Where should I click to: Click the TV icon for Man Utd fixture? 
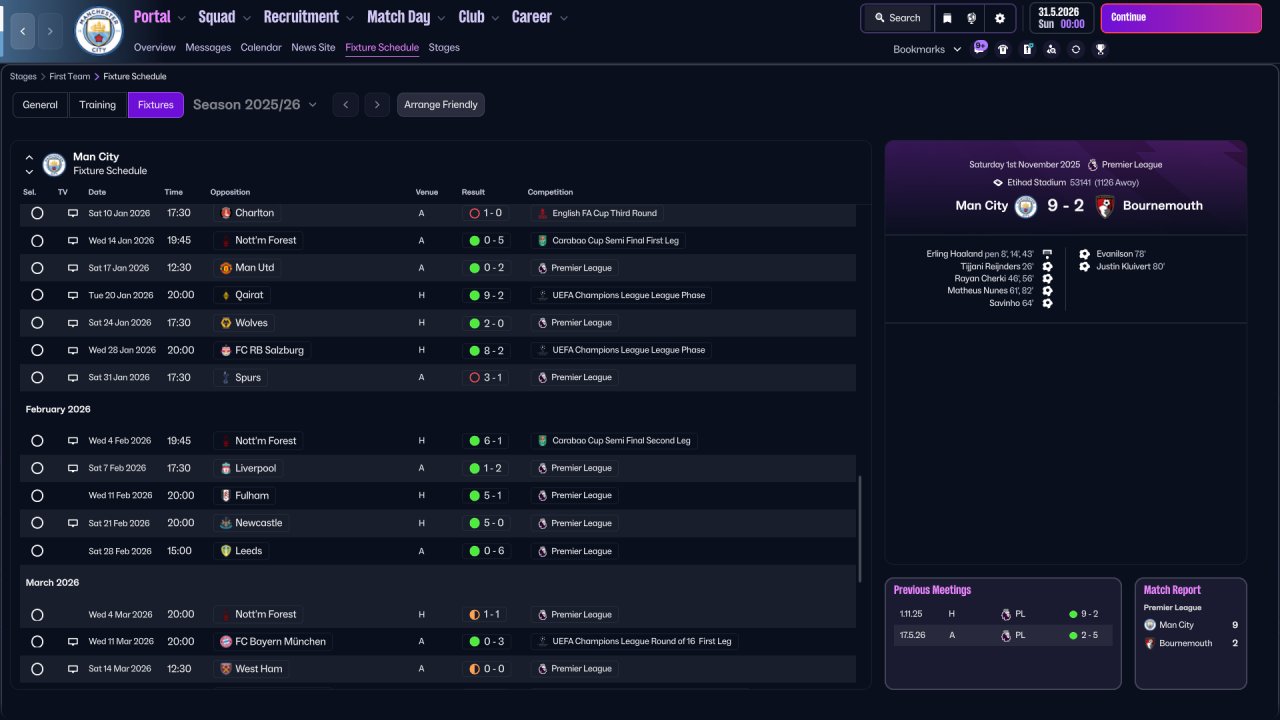(72, 268)
